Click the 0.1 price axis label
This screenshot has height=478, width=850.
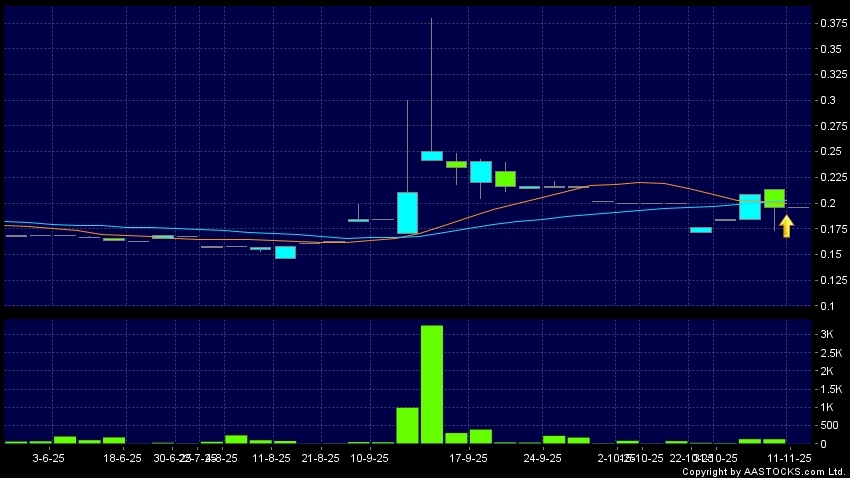[x=827, y=306]
